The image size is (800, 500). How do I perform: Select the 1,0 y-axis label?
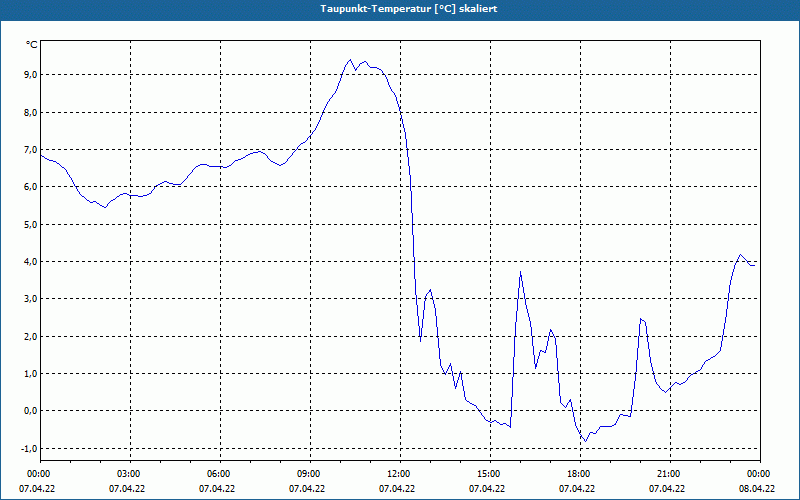30,373
